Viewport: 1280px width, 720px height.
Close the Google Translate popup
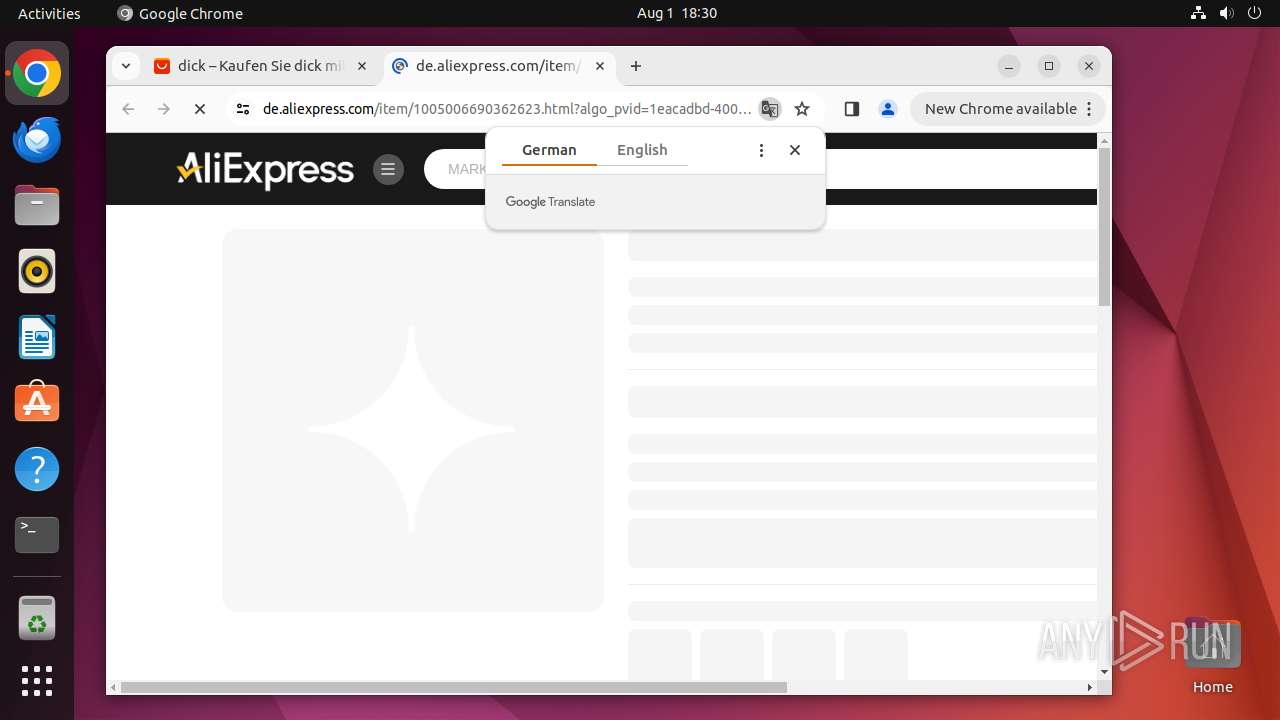tap(795, 150)
